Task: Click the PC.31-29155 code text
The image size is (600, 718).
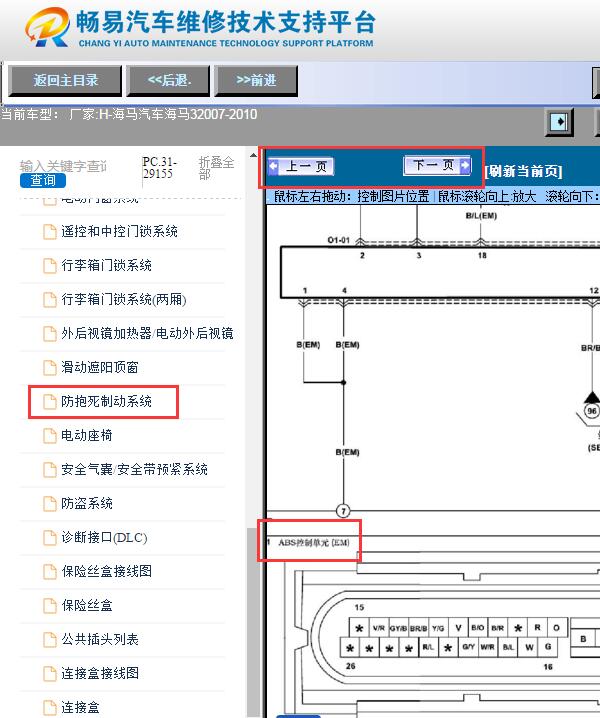Action: pyautogui.click(x=159, y=168)
